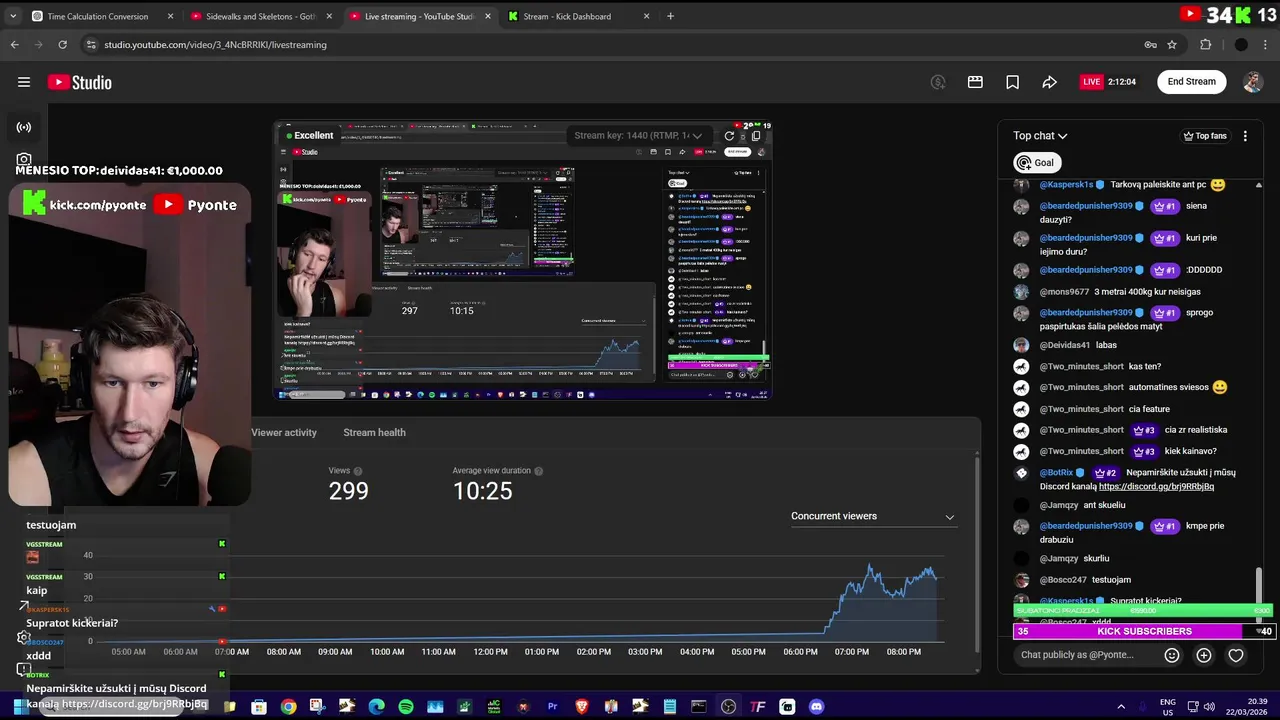Click the password key icon in address bar
The image size is (1280, 720).
click(x=1150, y=44)
